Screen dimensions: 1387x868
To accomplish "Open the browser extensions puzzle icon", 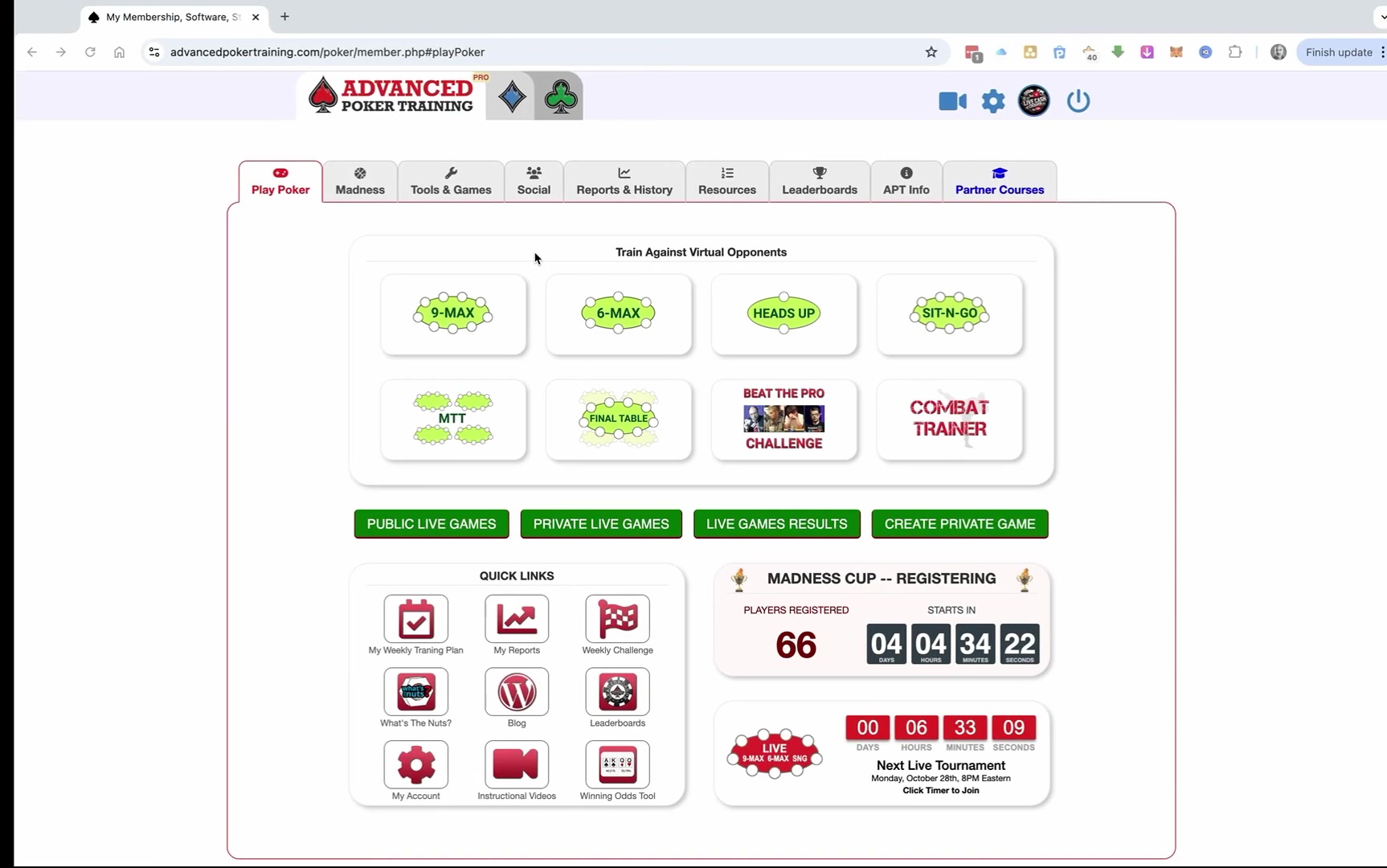I will 1235,52.
